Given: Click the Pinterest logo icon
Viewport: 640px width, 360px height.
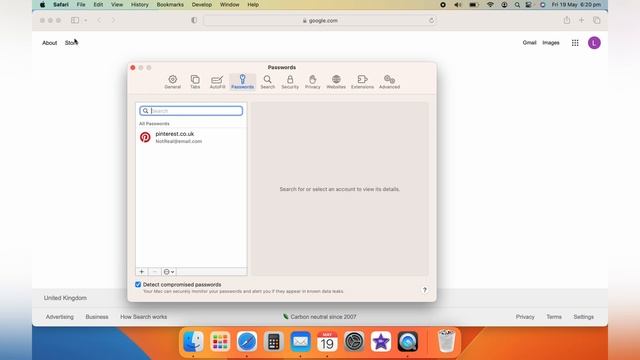Looking at the screenshot, I should (145, 137).
